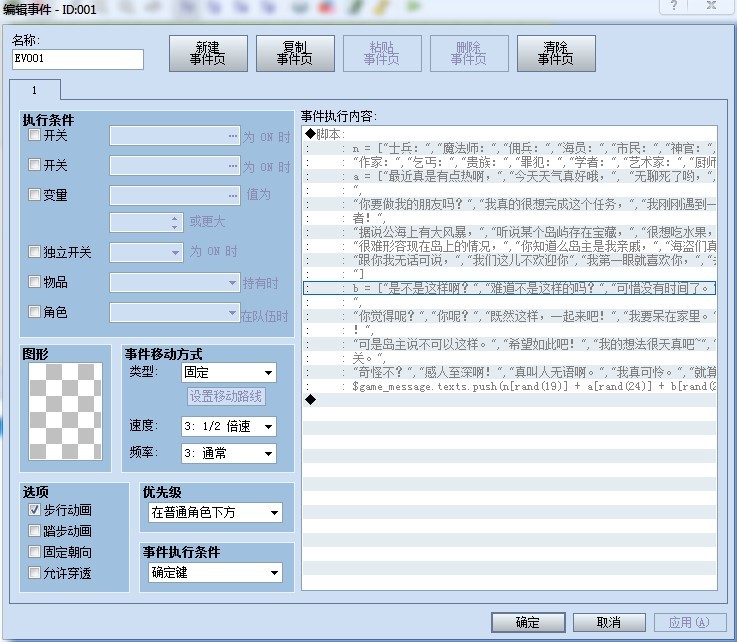
Task: Enable the first 开关 condition checkbox
Action: [x=34, y=135]
